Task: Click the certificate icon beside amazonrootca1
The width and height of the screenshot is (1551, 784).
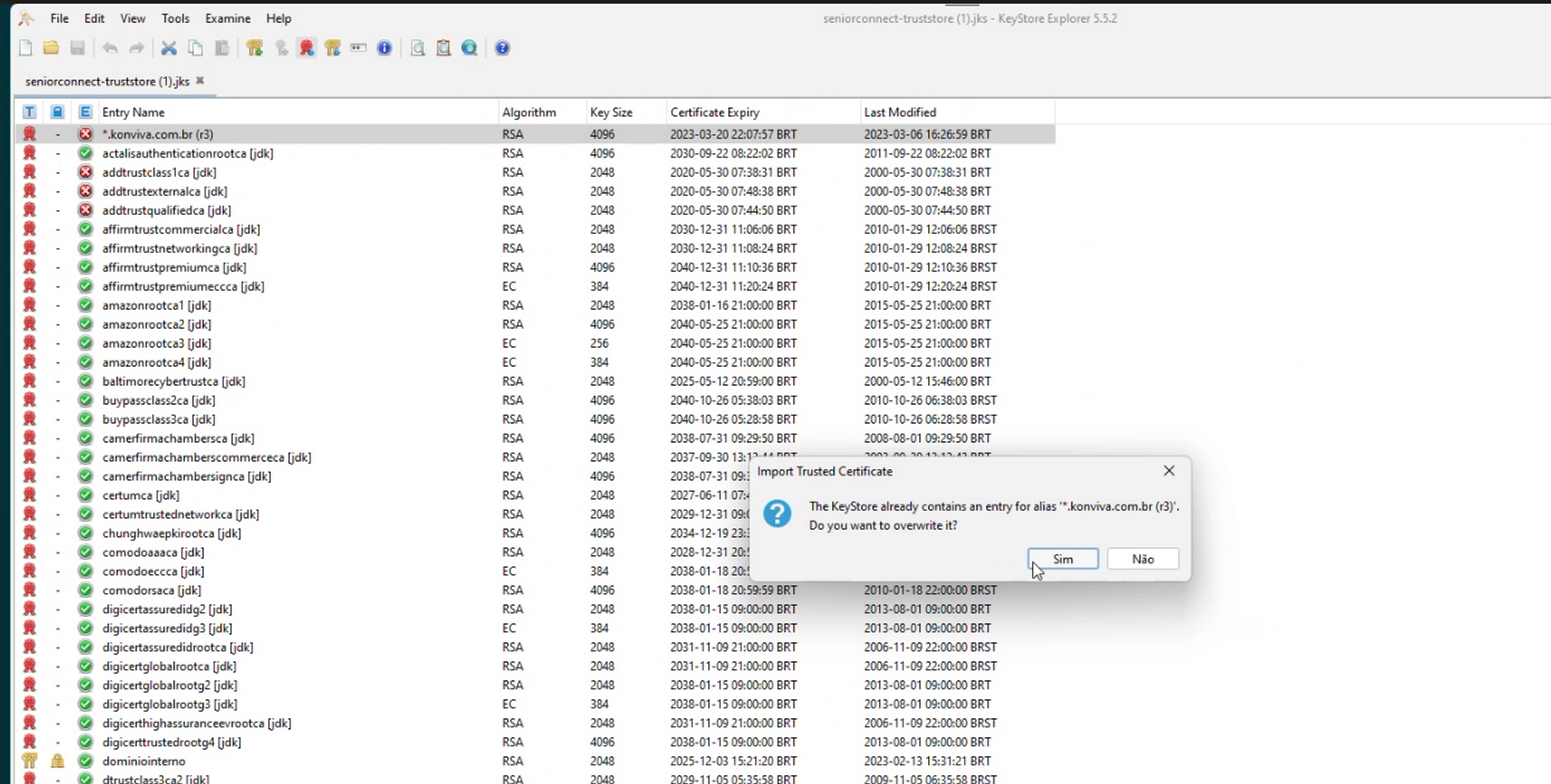Action: (29, 305)
